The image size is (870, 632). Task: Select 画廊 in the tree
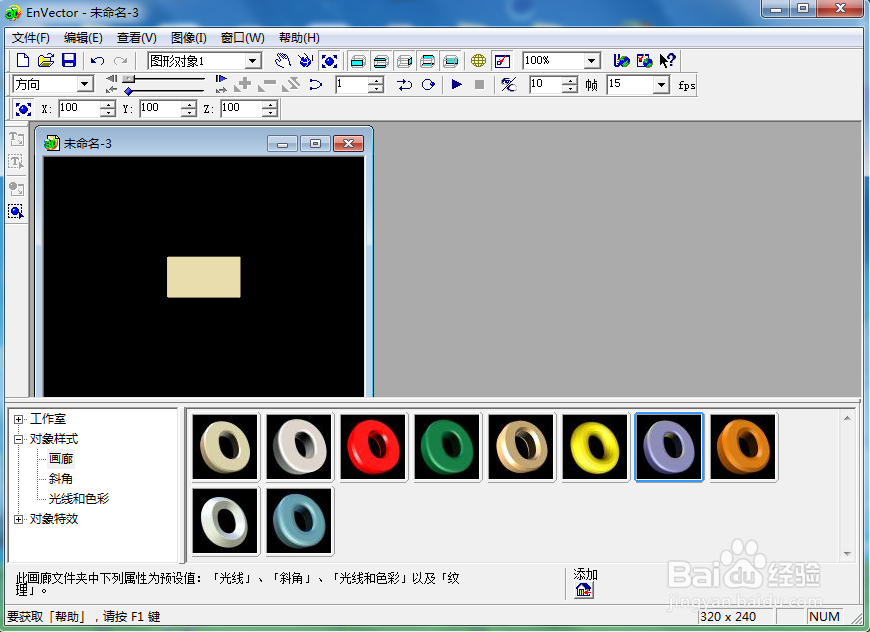click(60, 459)
